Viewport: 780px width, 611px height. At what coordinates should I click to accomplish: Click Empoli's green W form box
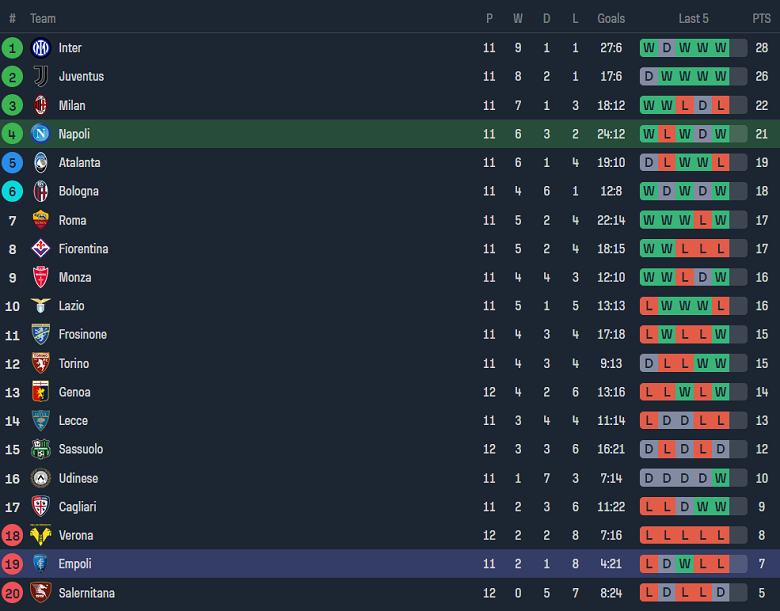click(684, 564)
